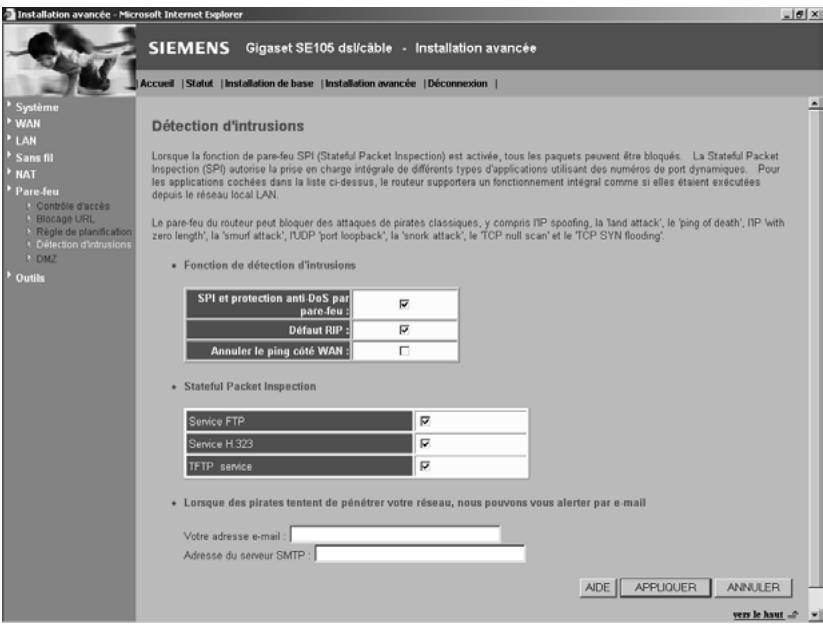Toggle the TFTP service checkbox
The width and height of the screenshot is (823, 624).
(x=425, y=466)
